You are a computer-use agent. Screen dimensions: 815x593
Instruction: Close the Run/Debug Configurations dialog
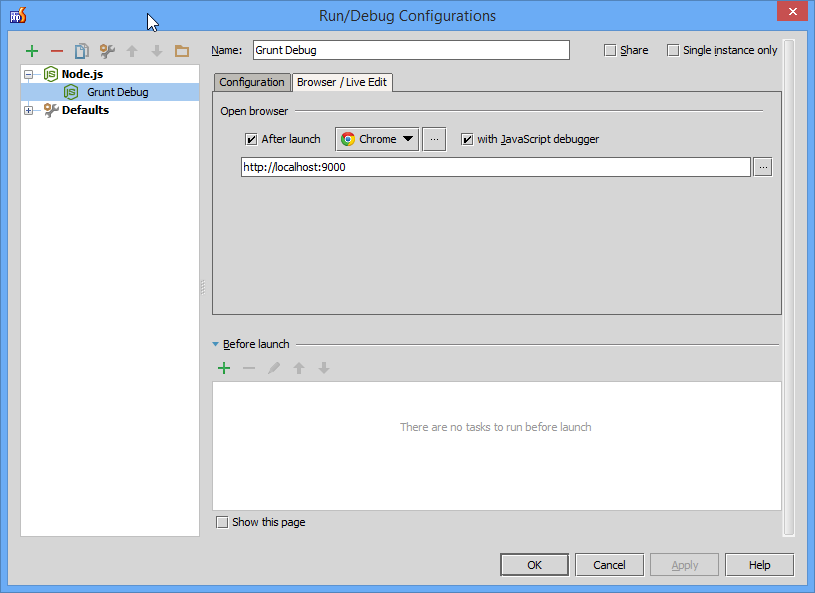pyautogui.click(x=792, y=11)
